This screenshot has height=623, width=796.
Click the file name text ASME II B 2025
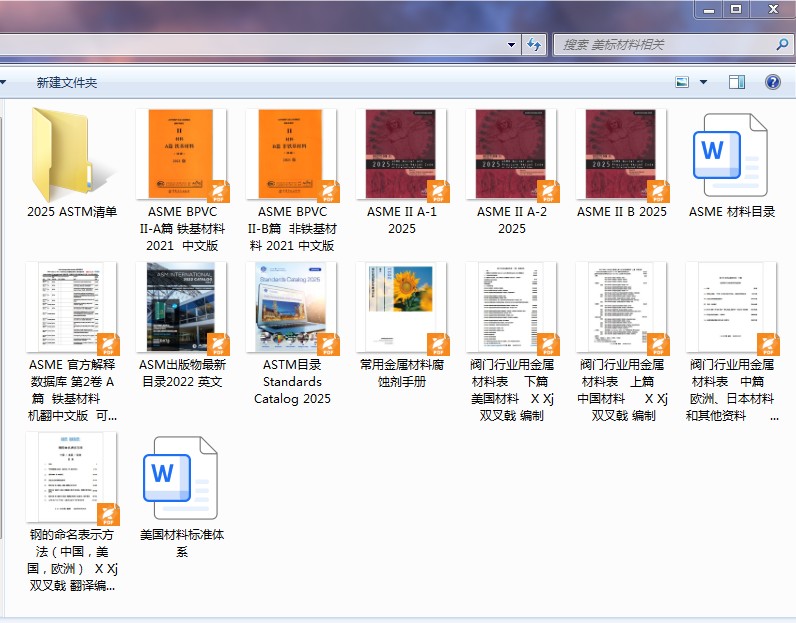(x=622, y=212)
